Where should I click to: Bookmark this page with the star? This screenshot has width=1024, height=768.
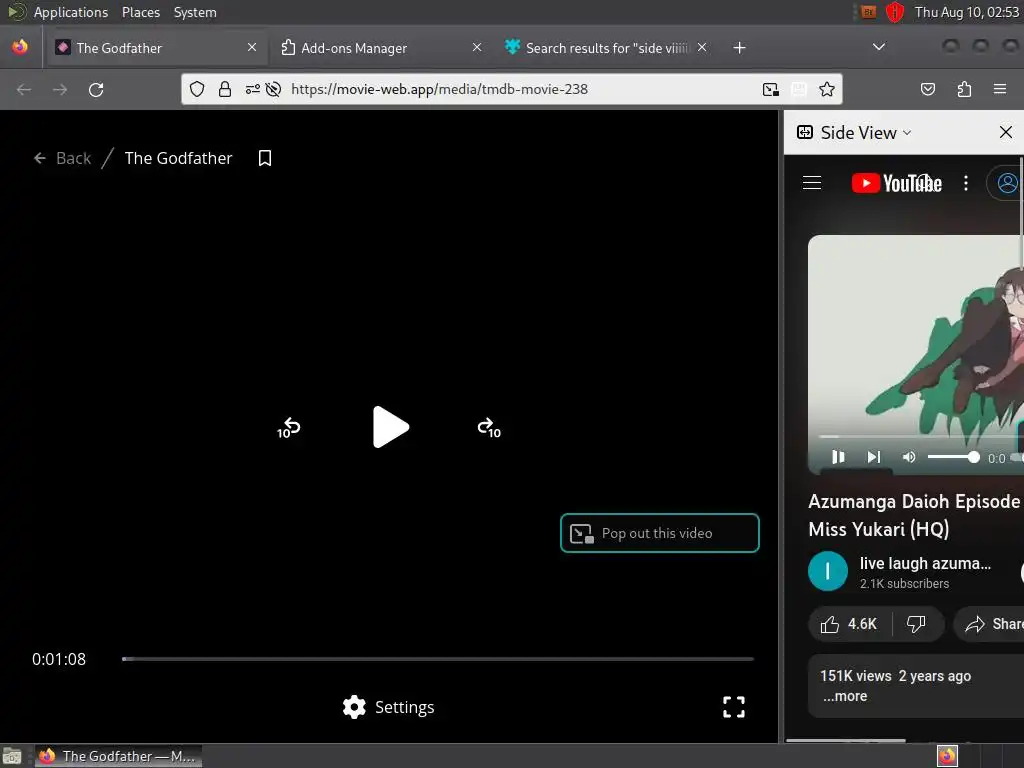point(827,89)
